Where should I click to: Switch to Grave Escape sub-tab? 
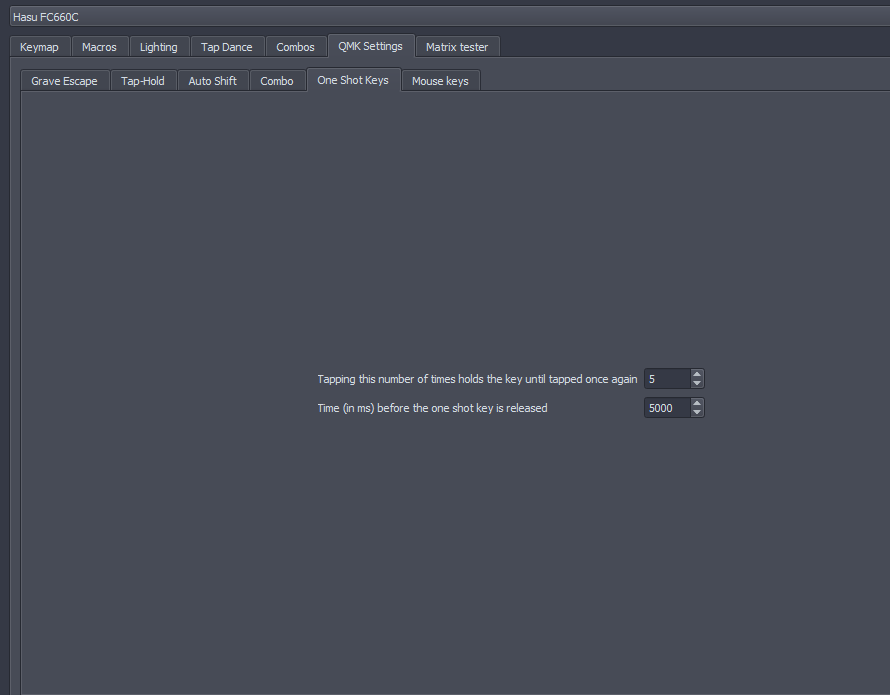pyautogui.click(x=65, y=81)
